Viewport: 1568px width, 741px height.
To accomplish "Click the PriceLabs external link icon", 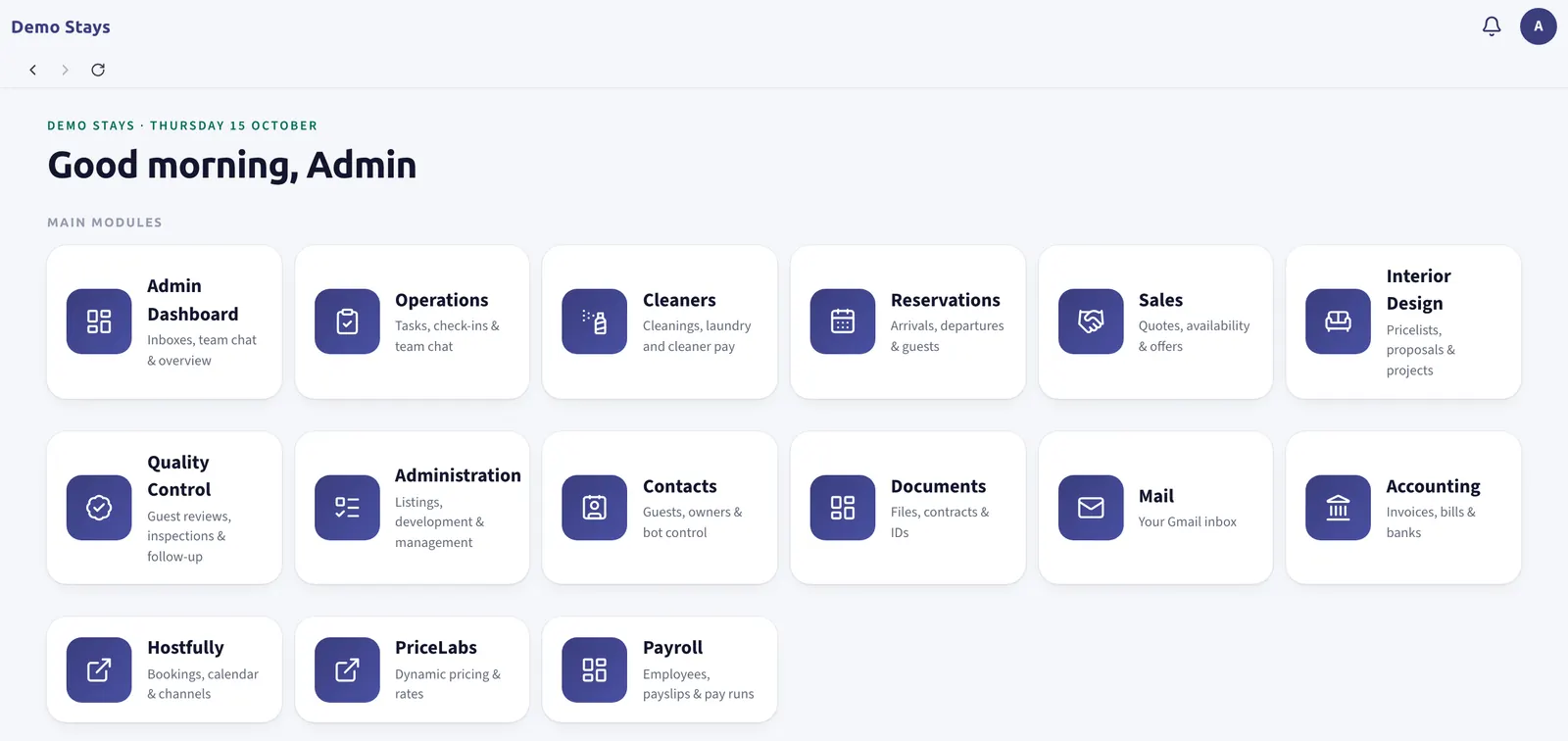I will tap(347, 670).
